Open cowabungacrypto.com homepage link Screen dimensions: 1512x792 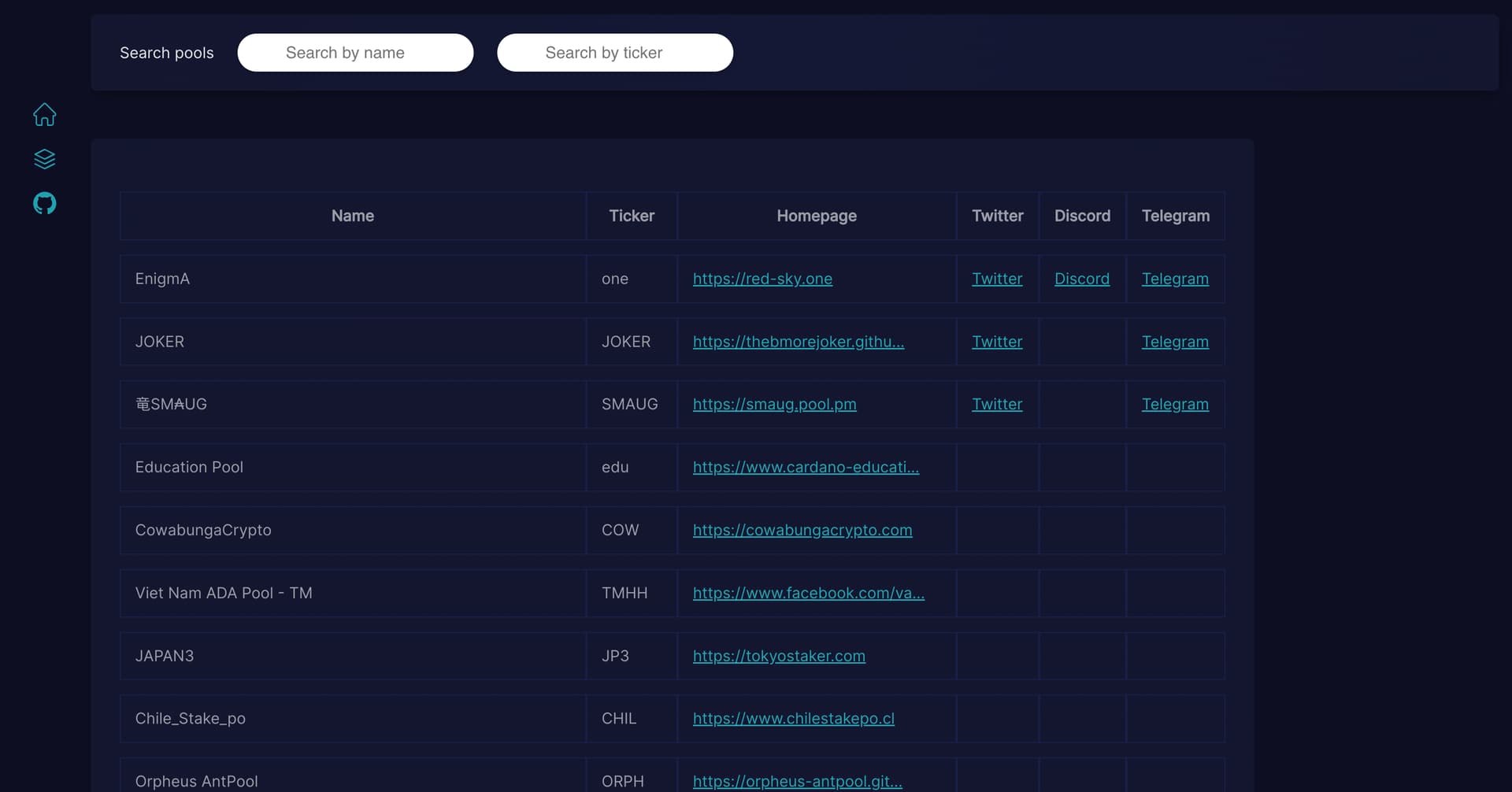click(x=802, y=530)
